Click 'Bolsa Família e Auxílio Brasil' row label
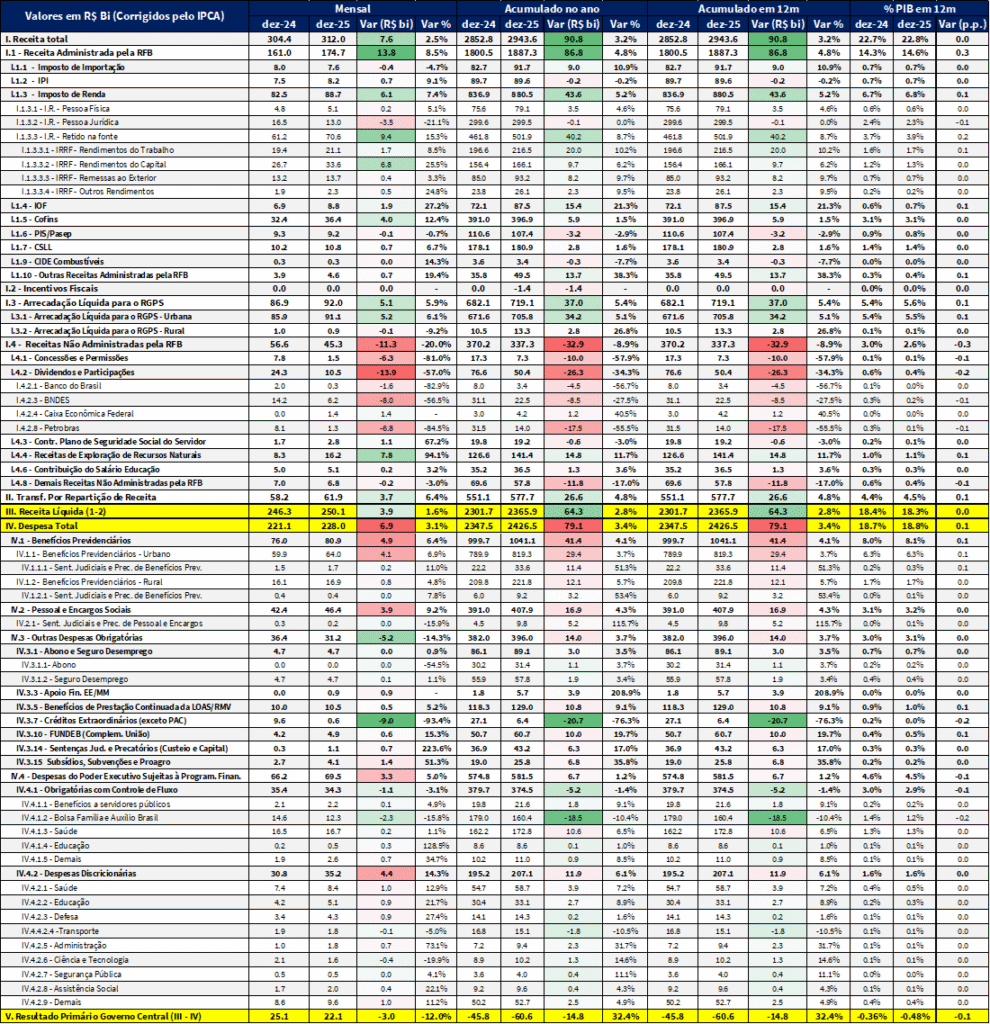Image resolution: width=990 pixels, height=1024 pixels. [88, 817]
